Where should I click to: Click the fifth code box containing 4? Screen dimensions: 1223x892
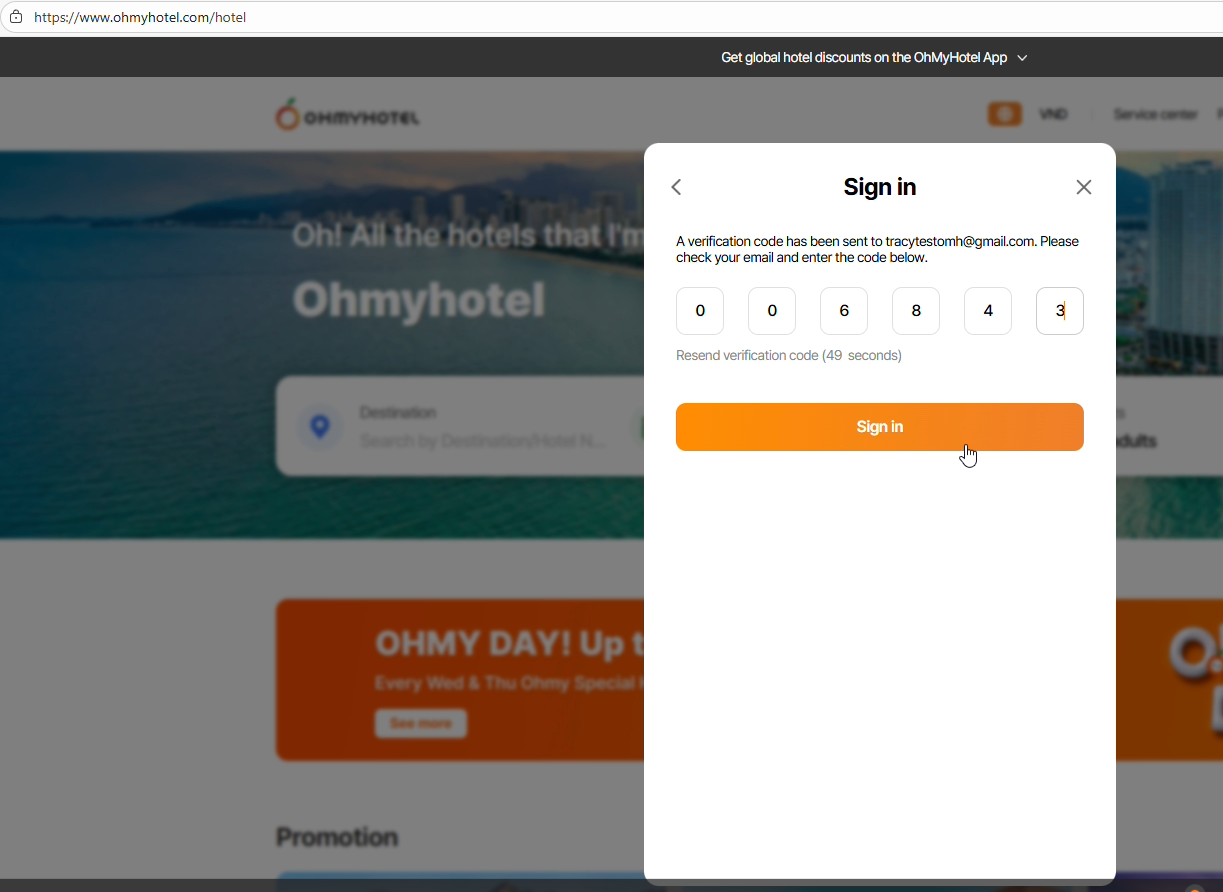pyautogui.click(x=988, y=311)
